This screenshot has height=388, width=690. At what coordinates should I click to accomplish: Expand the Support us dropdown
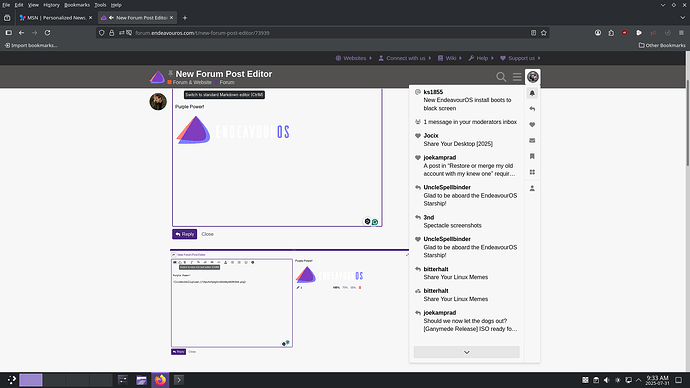520,58
